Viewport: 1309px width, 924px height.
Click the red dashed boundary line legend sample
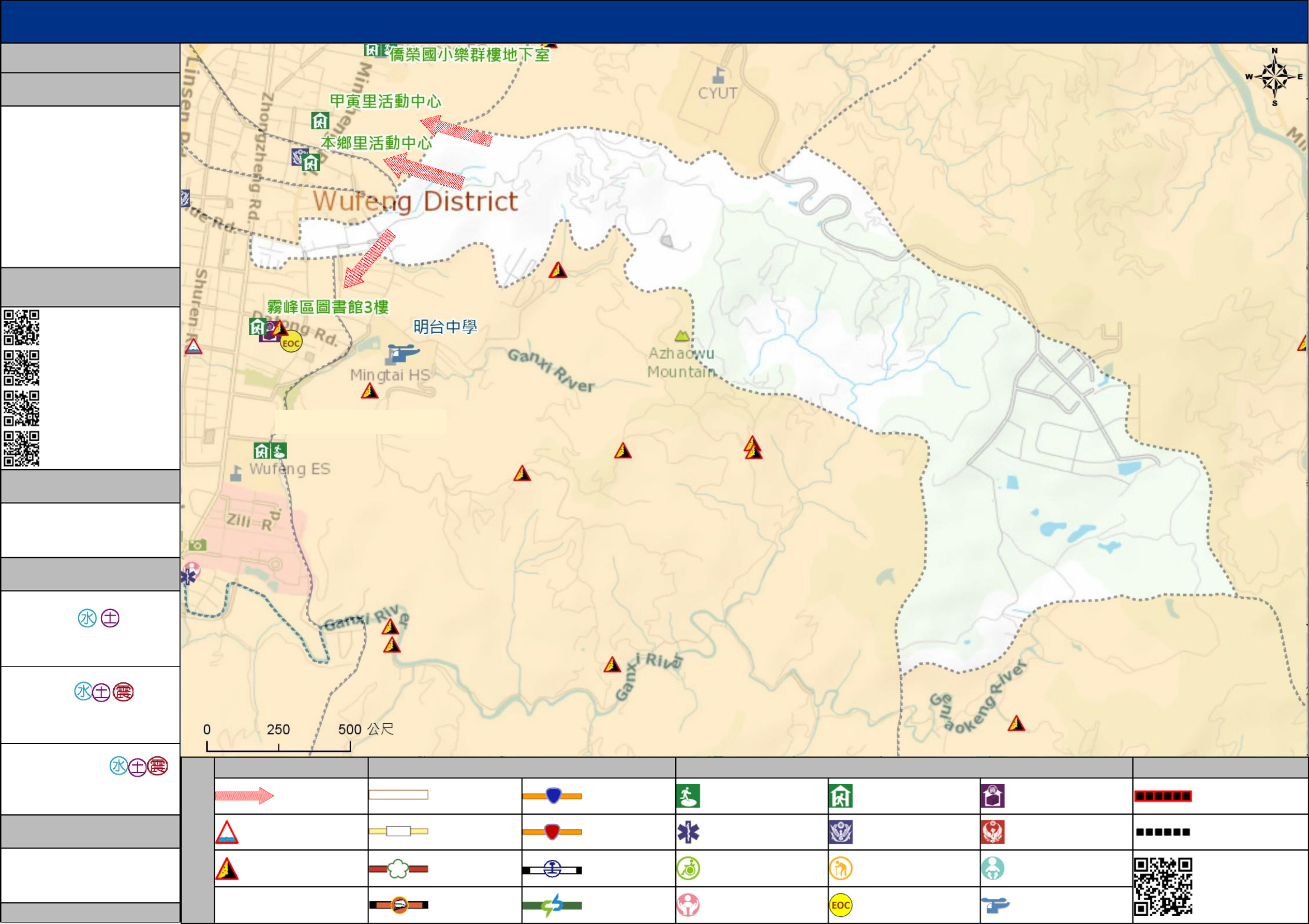pyautogui.click(x=1163, y=796)
